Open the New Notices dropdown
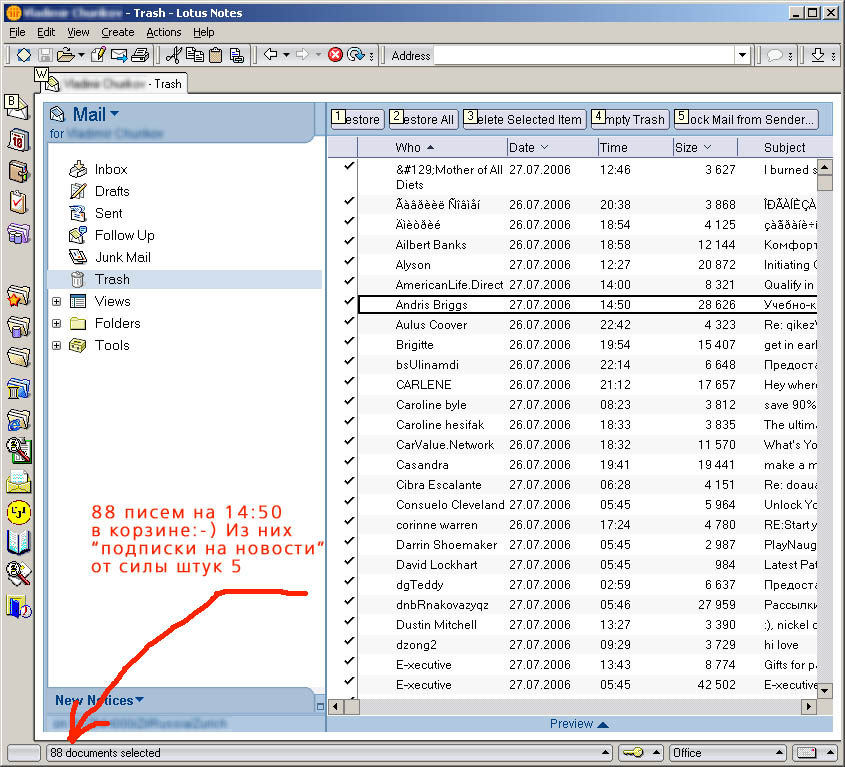This screenshot has width=845, height=767. click(x=99, y=700)
